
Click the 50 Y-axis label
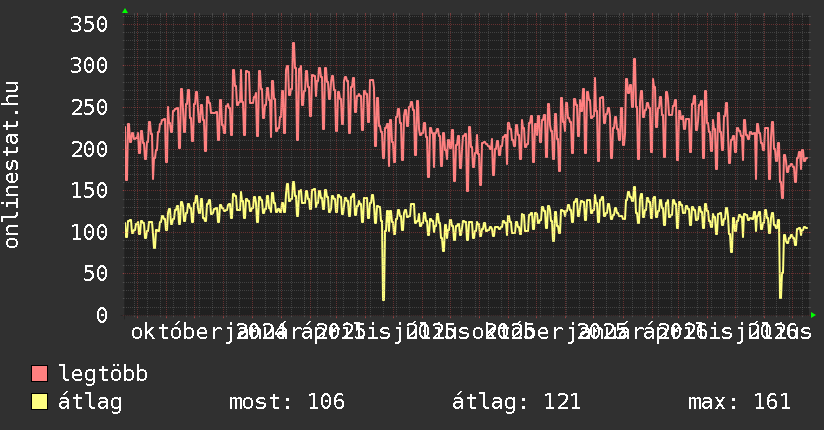click(95, 273)
